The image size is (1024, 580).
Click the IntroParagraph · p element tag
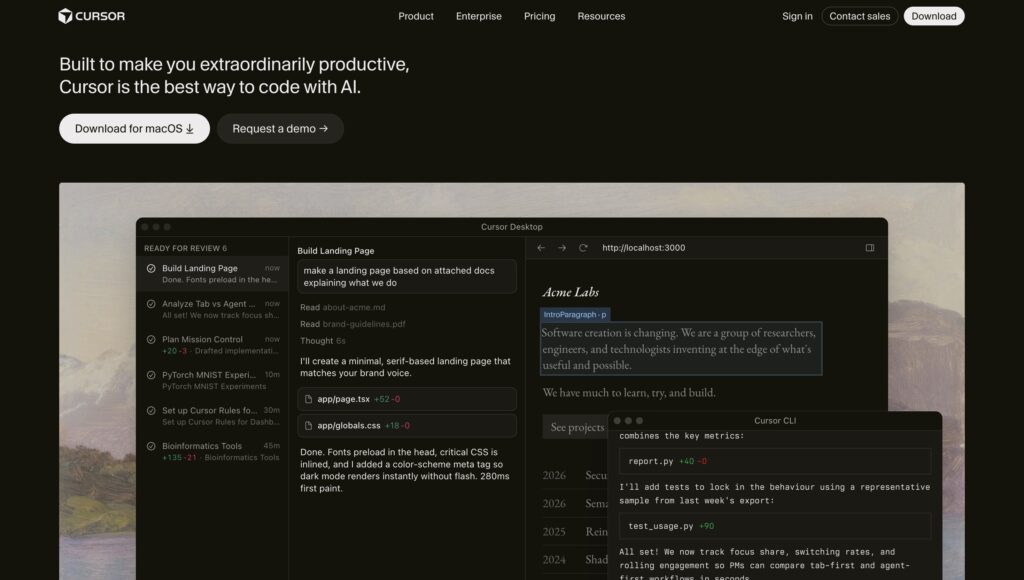click(x=575, y=315)
